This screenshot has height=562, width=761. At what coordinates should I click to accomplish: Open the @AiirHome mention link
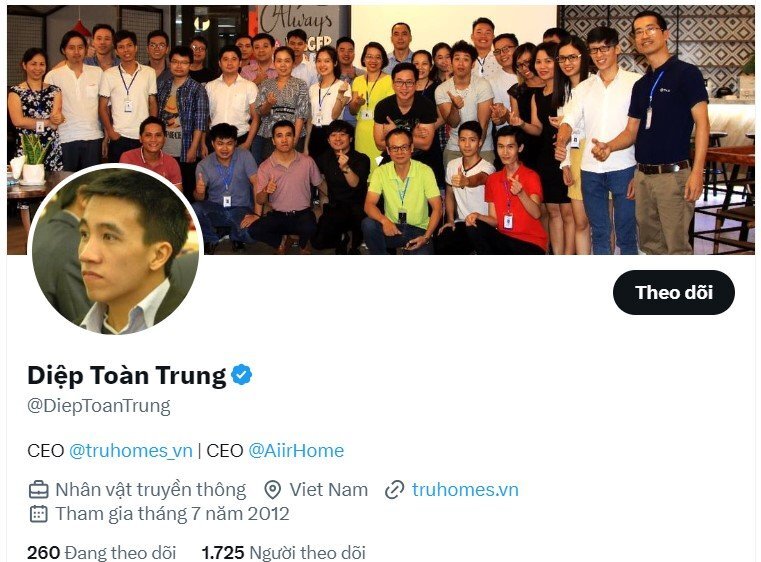(x=296, y=450)
